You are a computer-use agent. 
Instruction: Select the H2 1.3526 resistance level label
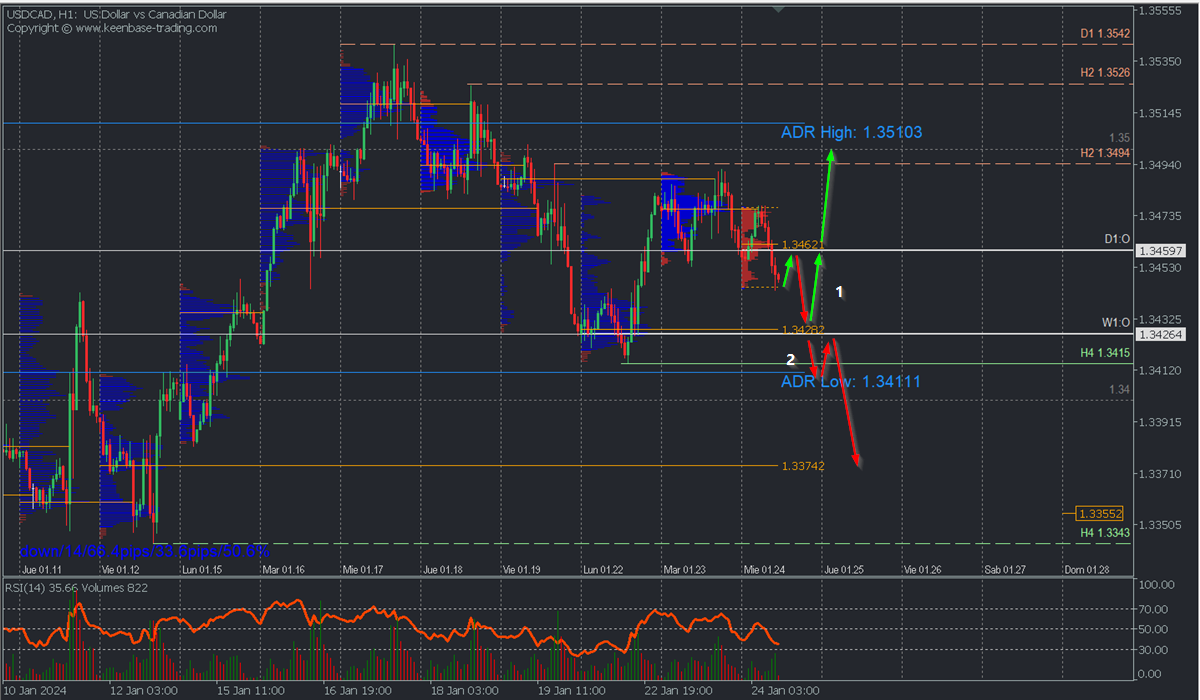1105,73
